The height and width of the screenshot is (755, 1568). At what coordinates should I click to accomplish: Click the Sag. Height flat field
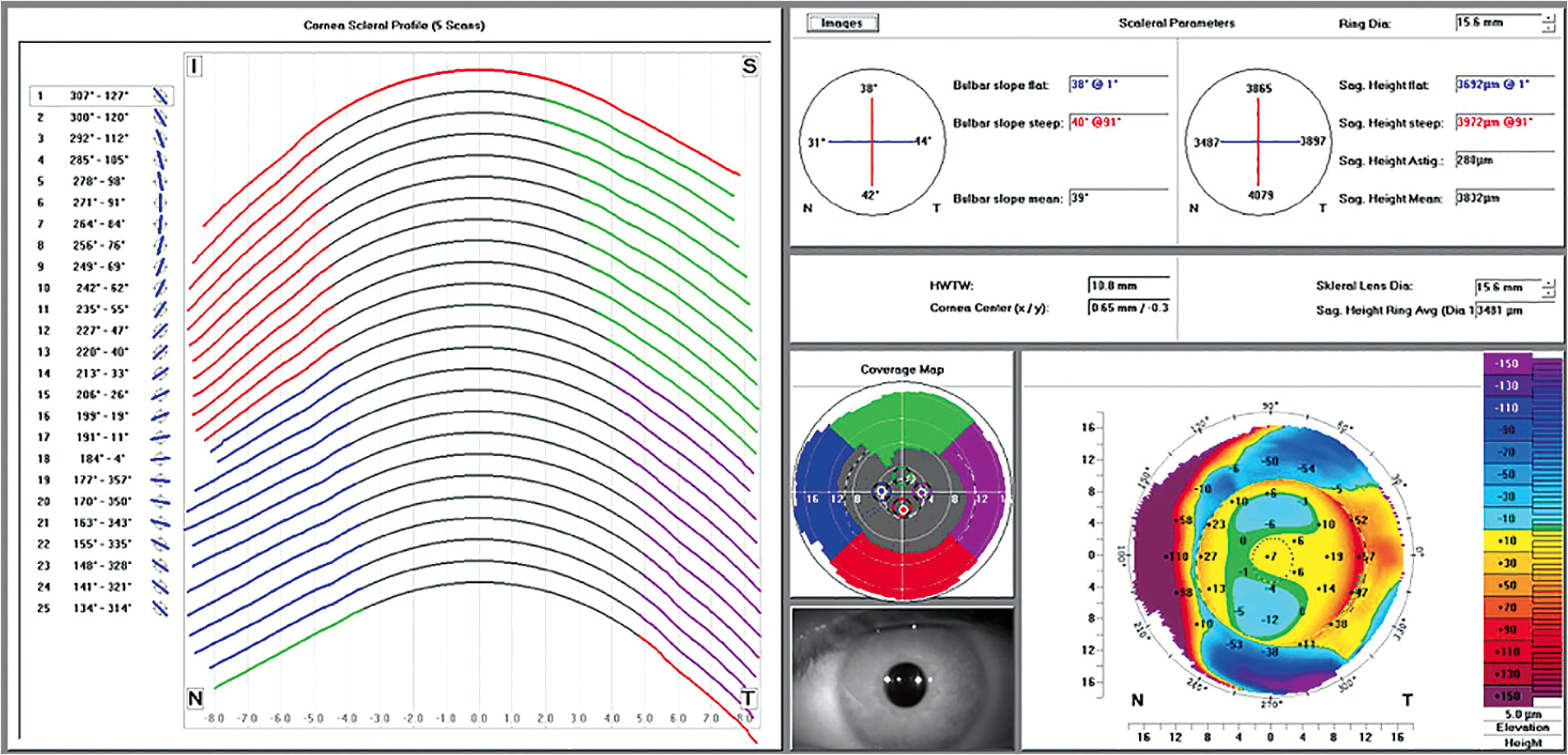1505,84
